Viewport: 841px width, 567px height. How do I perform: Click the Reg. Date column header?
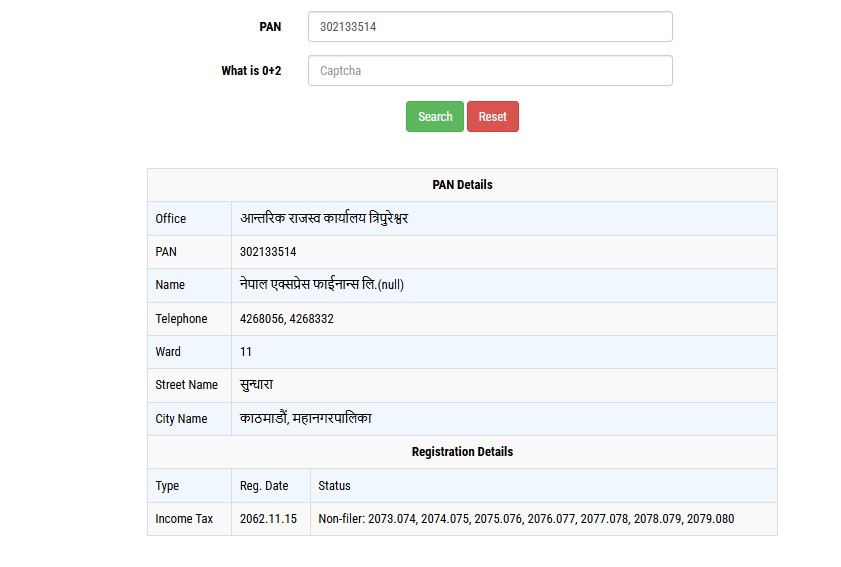pos(264,486)
